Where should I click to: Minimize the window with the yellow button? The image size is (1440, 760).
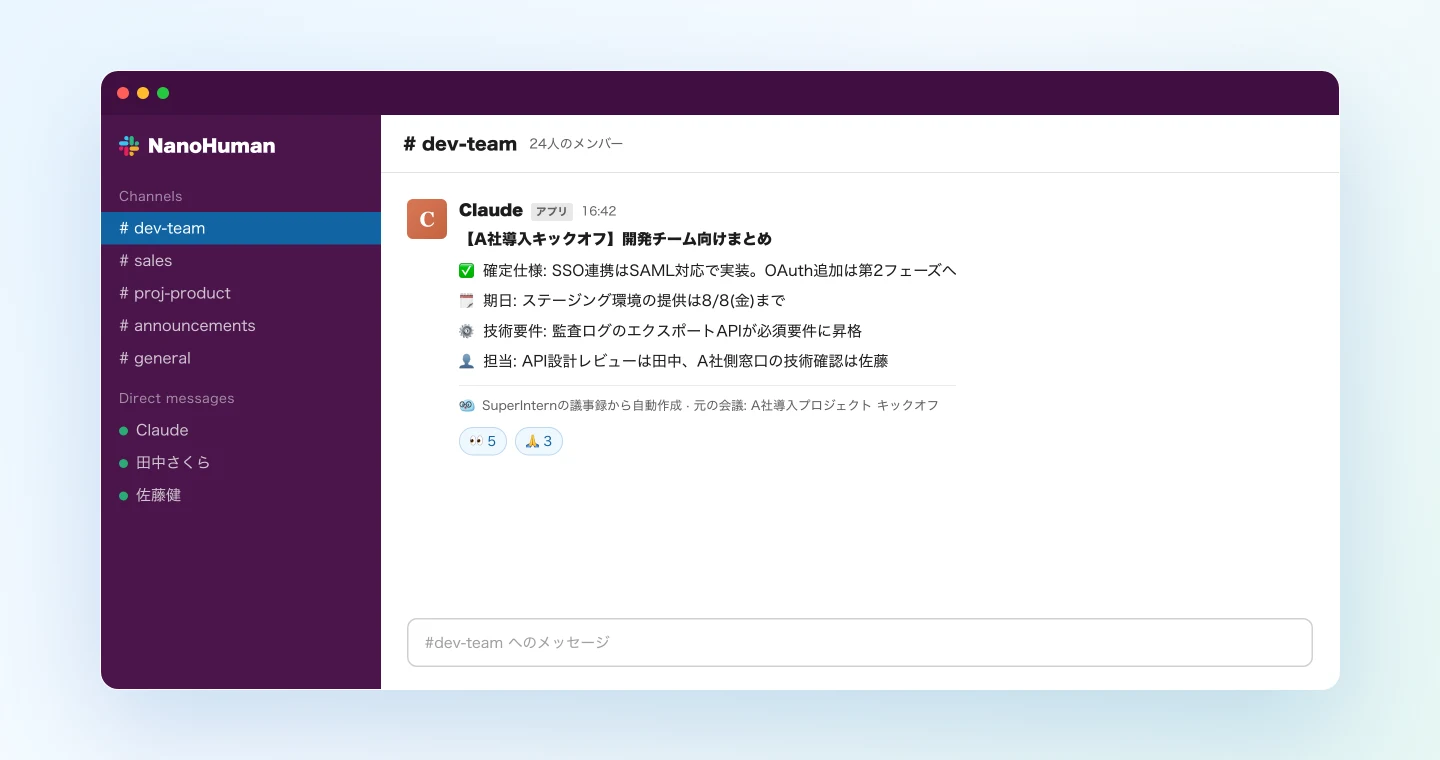(x=143, y=93)
